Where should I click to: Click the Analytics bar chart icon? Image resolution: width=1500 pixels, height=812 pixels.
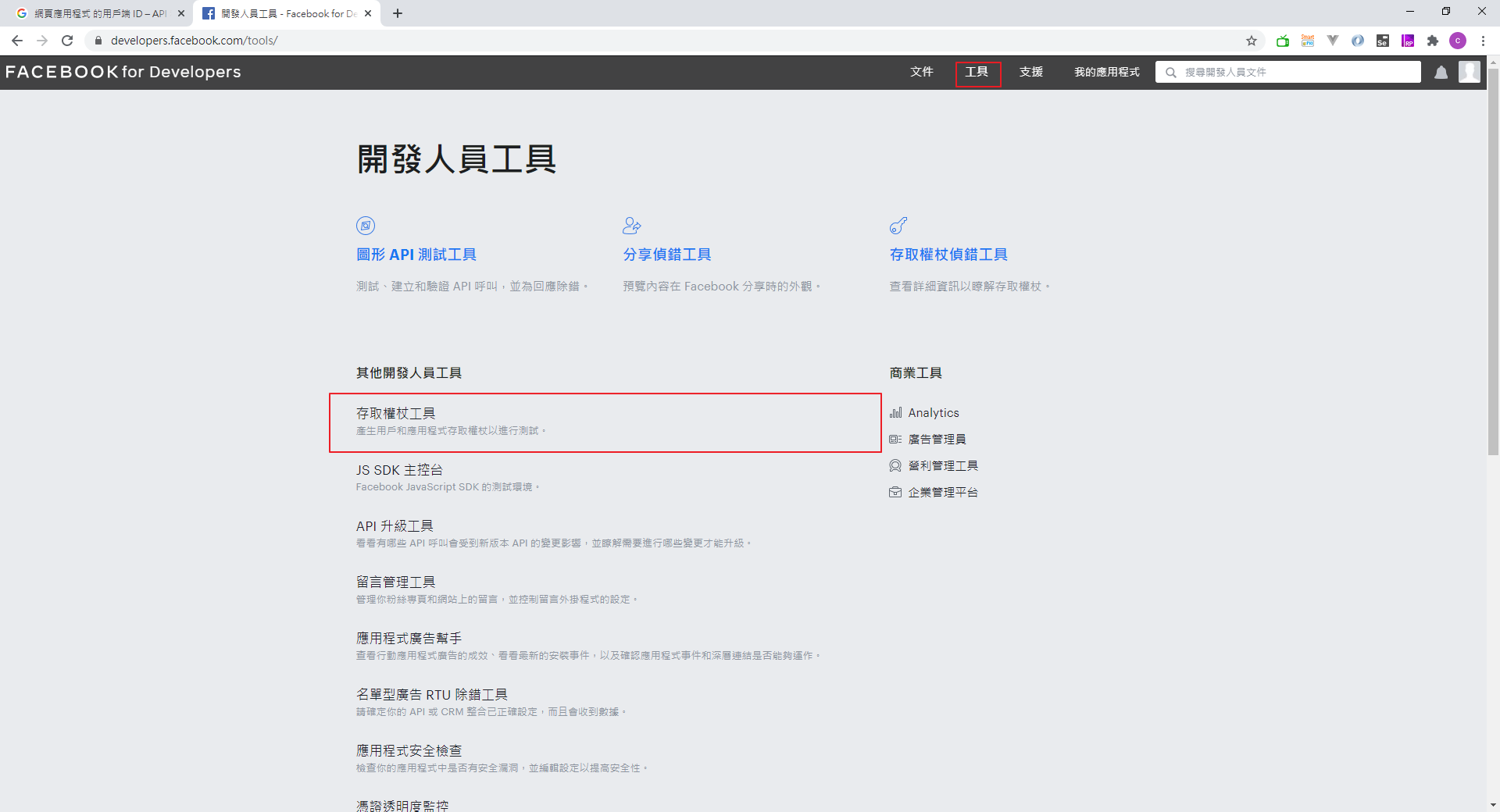(895, 413)
